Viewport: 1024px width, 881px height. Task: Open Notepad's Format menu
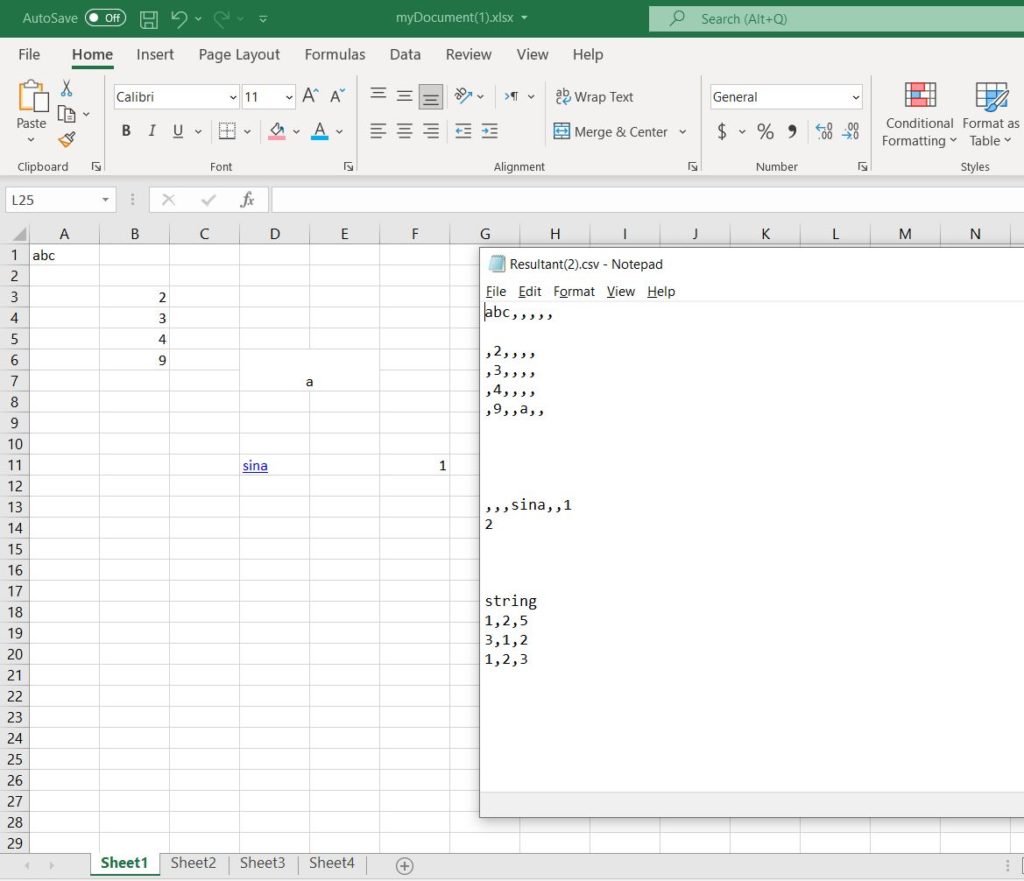coord(573,291)
